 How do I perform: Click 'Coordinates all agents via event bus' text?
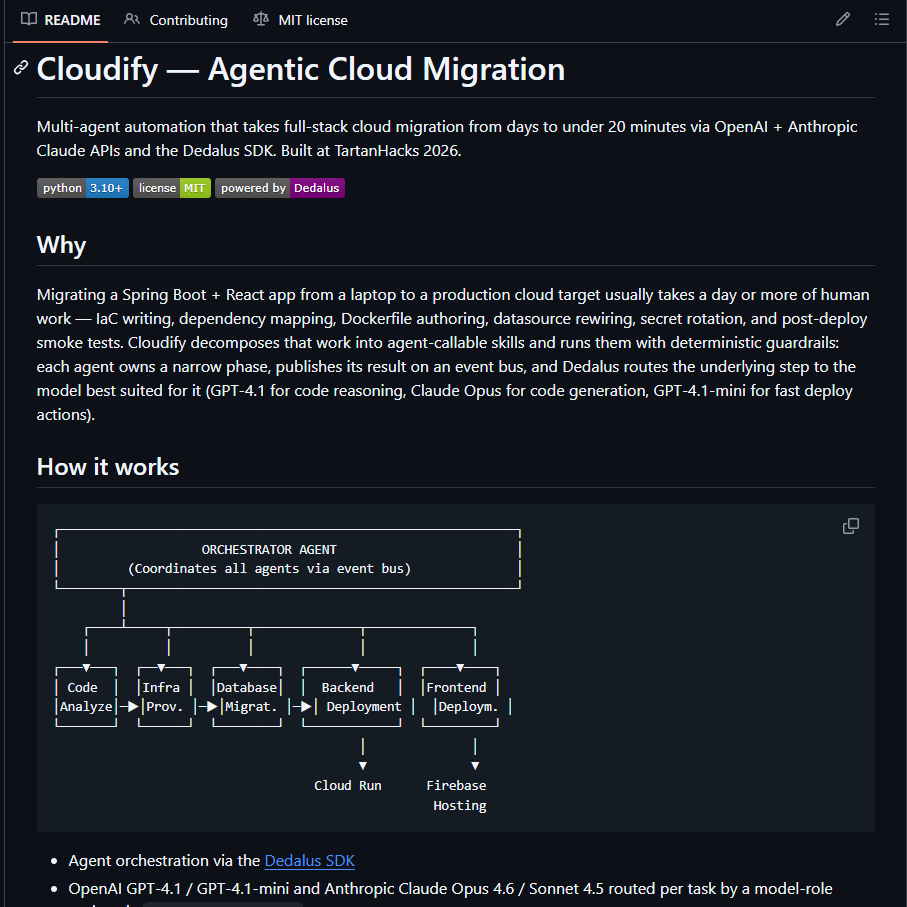[269, 569]
